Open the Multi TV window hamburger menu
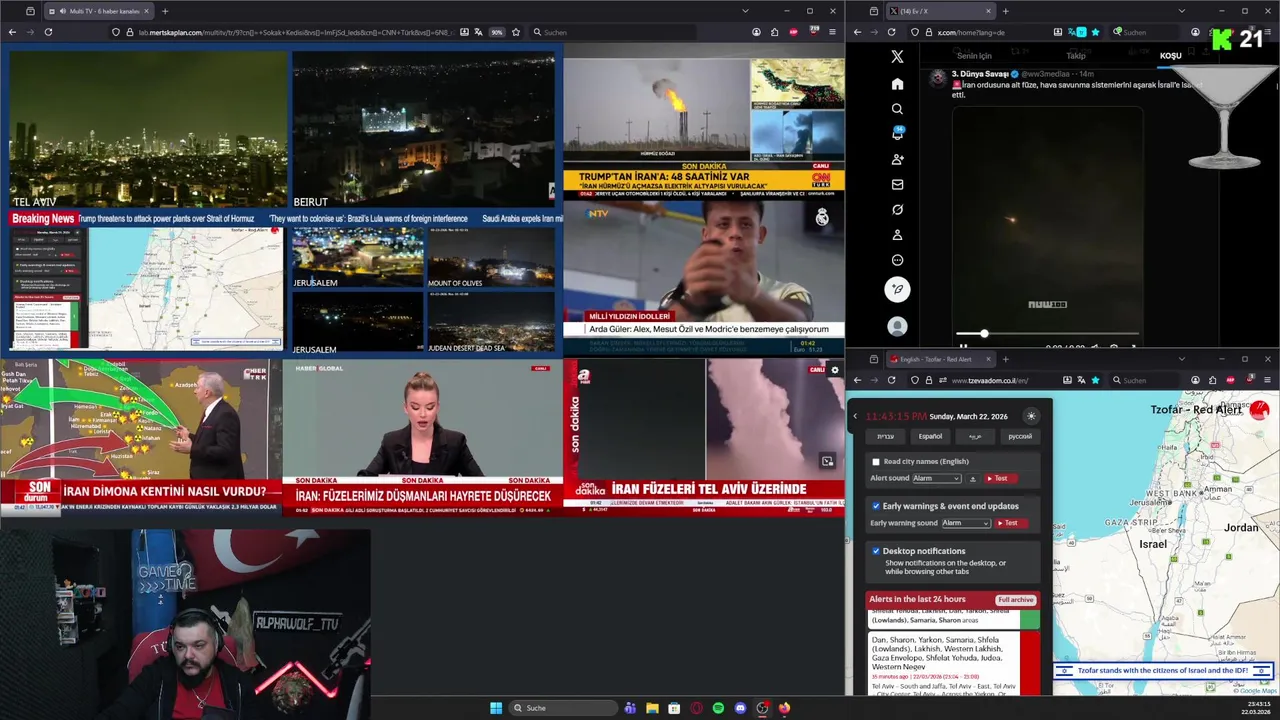The height and width of the screenshot is (720, 1280). pyautogui.click(x=832, y=32)
